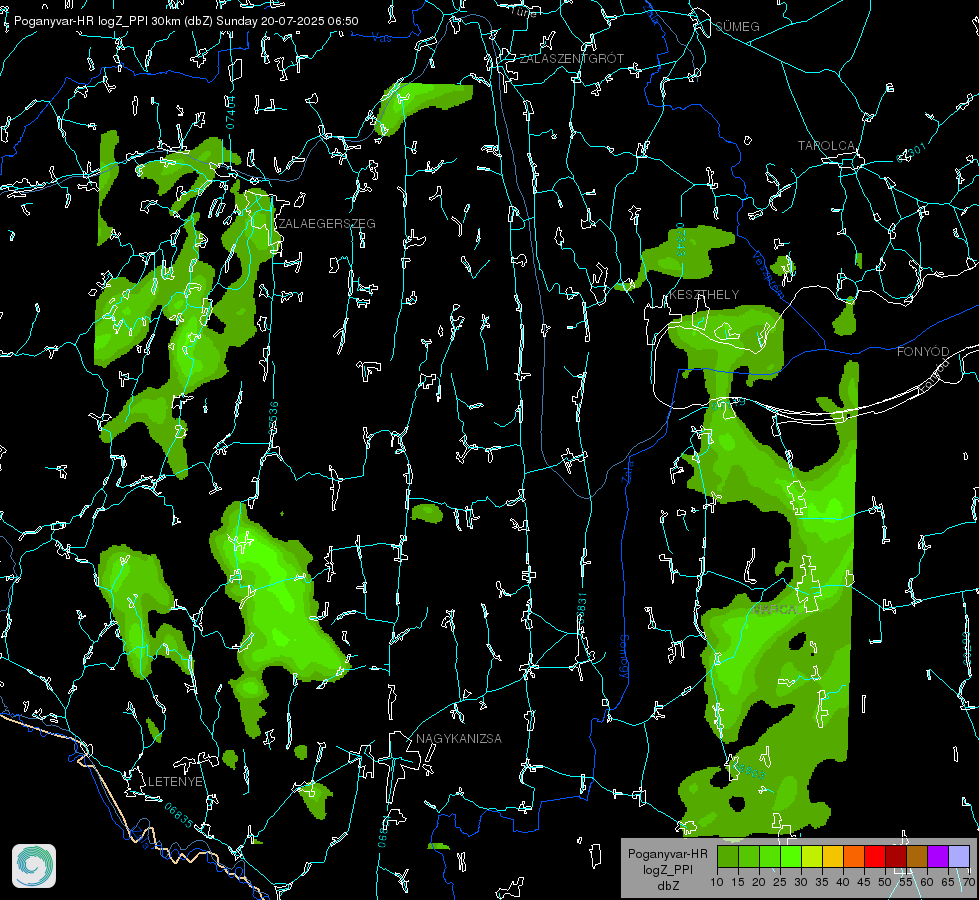Click the 40 value on legend scale

[843, 882]
